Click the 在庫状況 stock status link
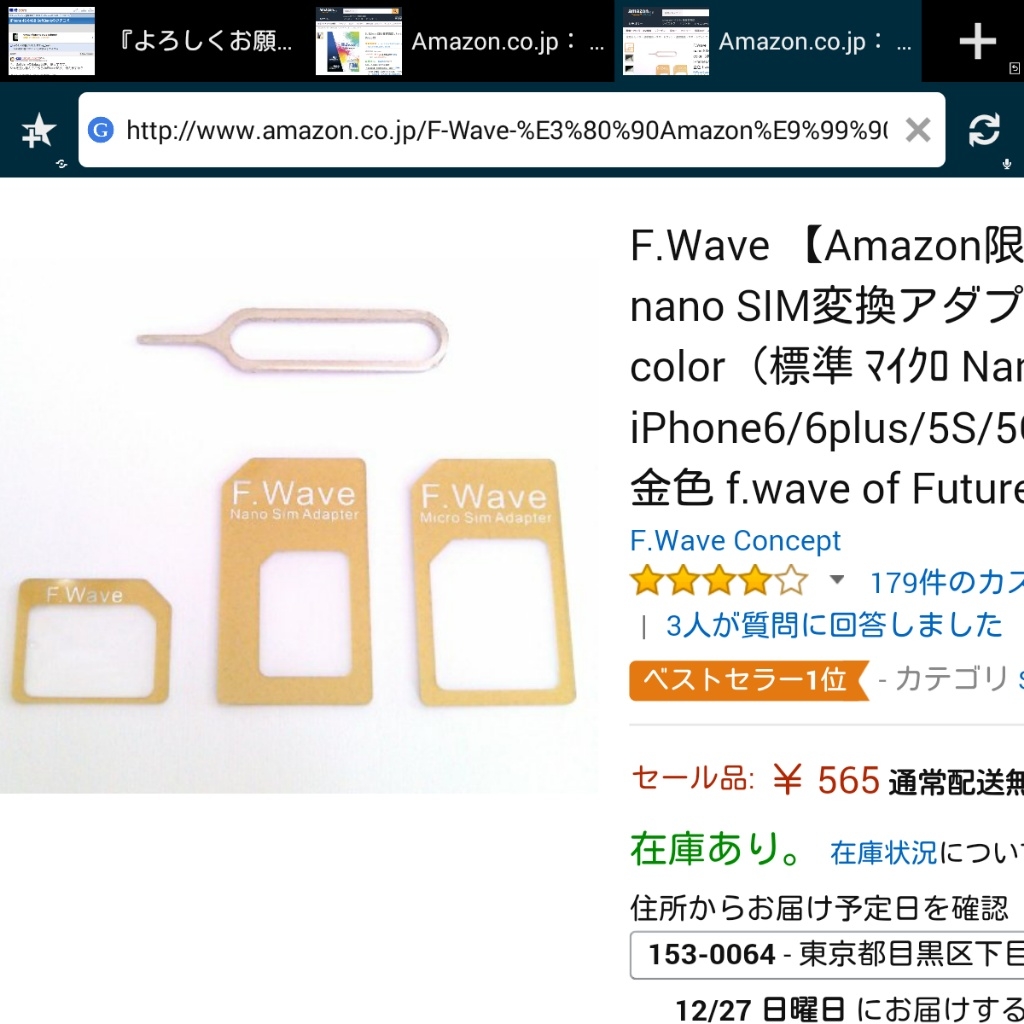The image size is (1024, 1024). pos(883,852)
